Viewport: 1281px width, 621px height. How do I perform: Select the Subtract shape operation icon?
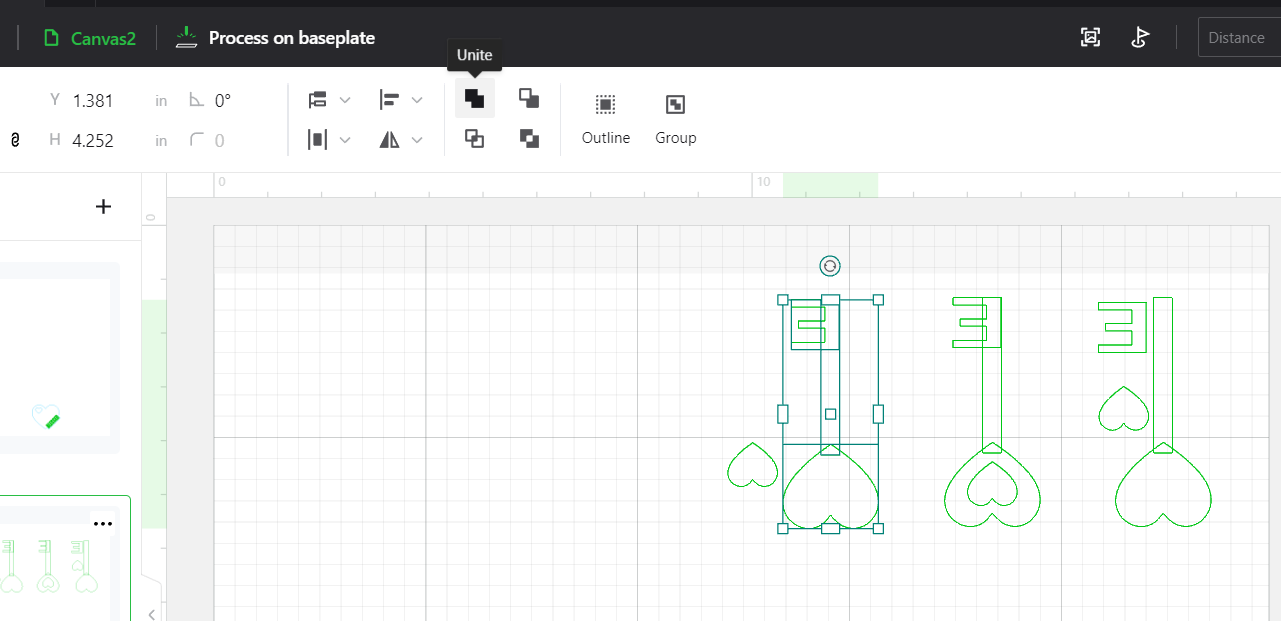pyautogui.click(x=529, y=98)
